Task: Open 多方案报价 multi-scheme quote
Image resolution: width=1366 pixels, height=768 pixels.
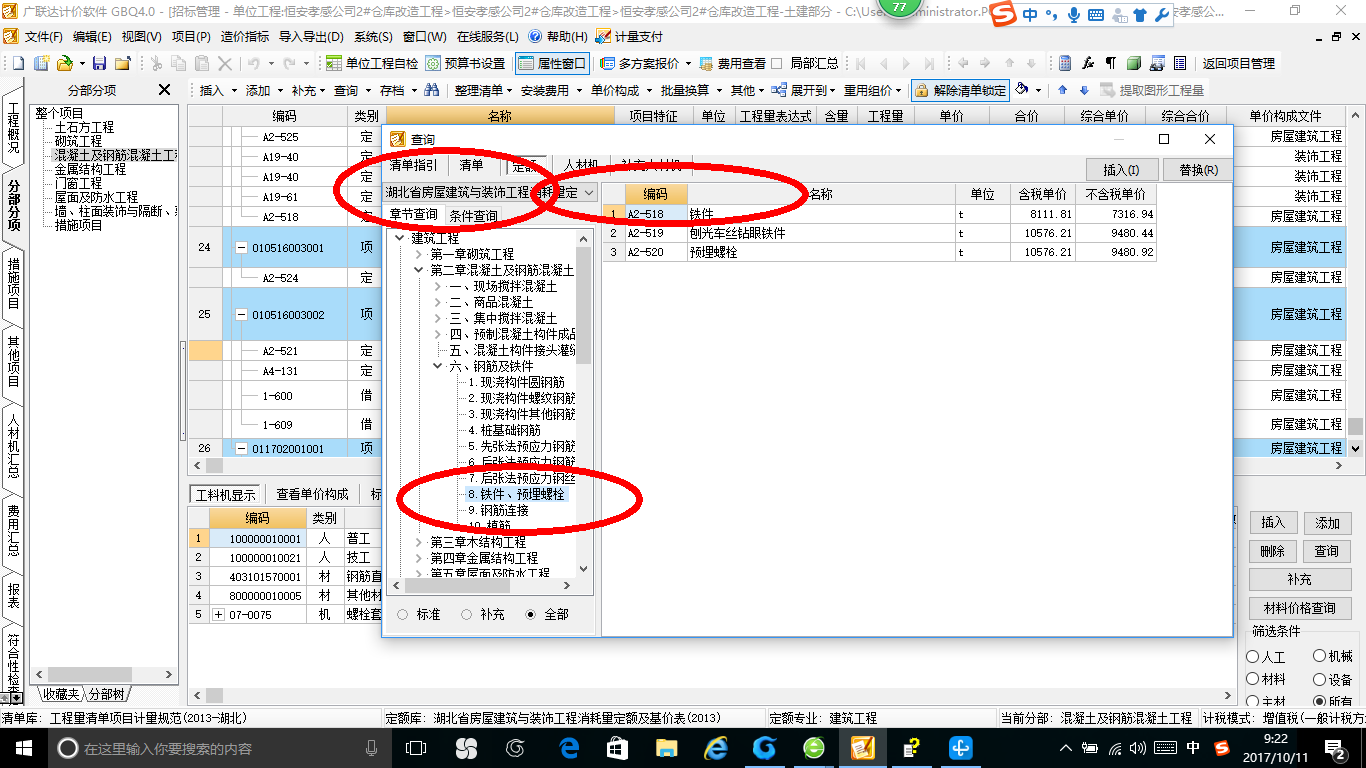Action: (x=646, y=63)
